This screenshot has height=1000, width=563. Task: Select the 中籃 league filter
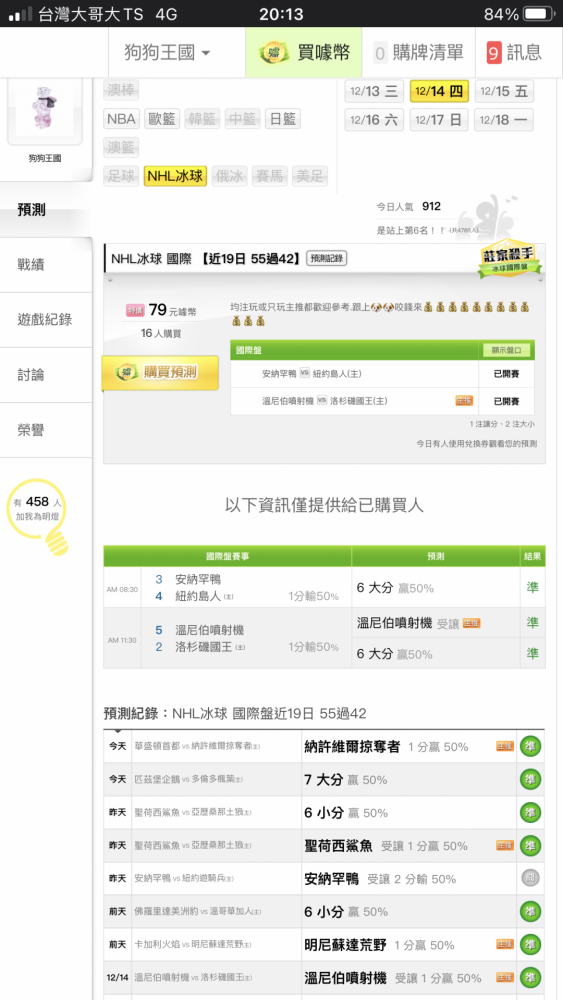tap(242, 119)
